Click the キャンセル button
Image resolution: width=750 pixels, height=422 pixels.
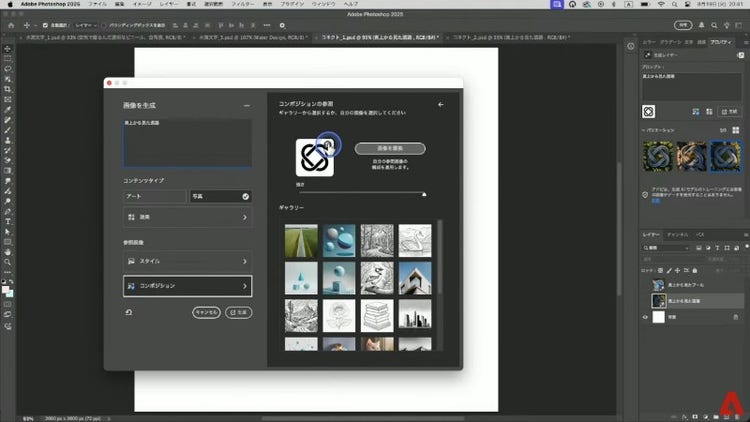(x=206, y=312)
